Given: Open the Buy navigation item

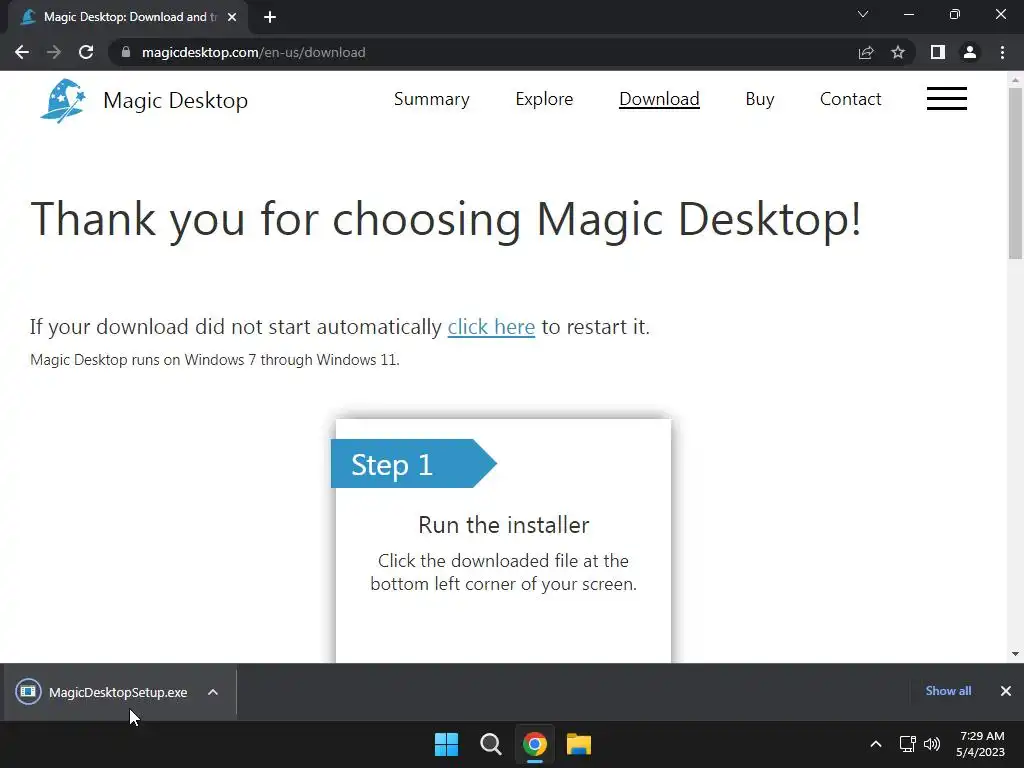Looking at the screenshot, I should [x=760, y=99].
